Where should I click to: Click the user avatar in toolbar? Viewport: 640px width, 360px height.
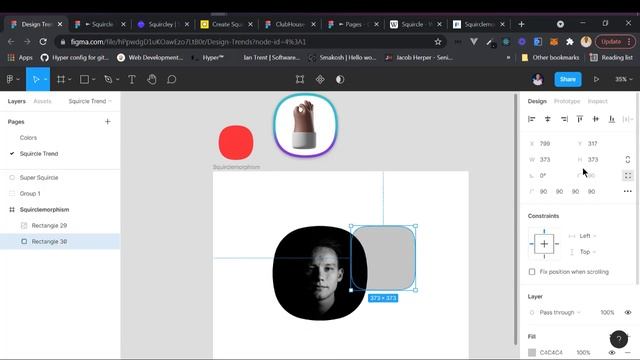pos(538,79)
